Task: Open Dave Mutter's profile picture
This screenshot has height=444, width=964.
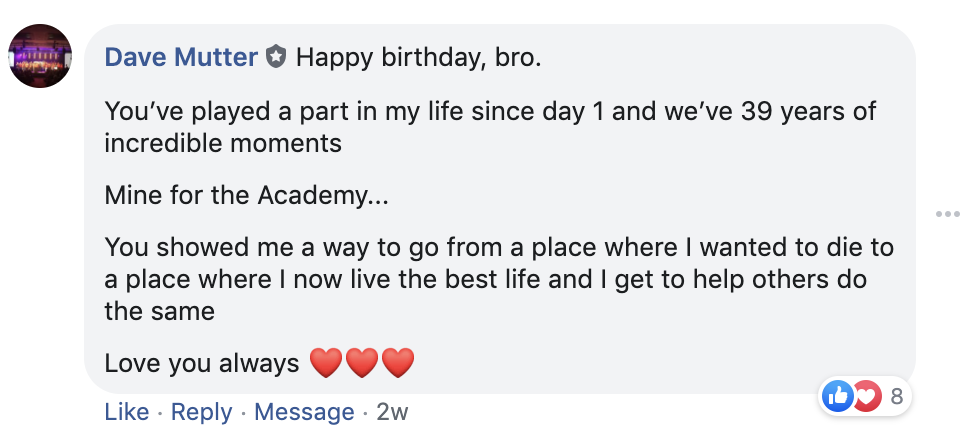Action: click(x=40, y=56)
